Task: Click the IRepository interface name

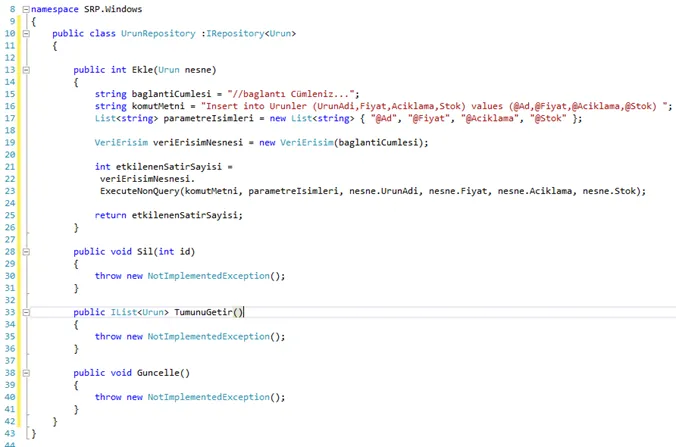Action: click(235, 33)
